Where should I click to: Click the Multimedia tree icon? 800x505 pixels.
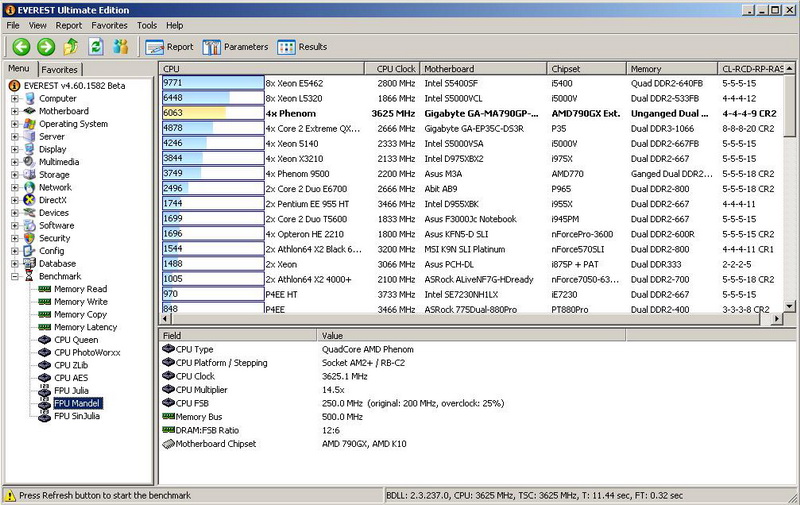tap(30, 162)
